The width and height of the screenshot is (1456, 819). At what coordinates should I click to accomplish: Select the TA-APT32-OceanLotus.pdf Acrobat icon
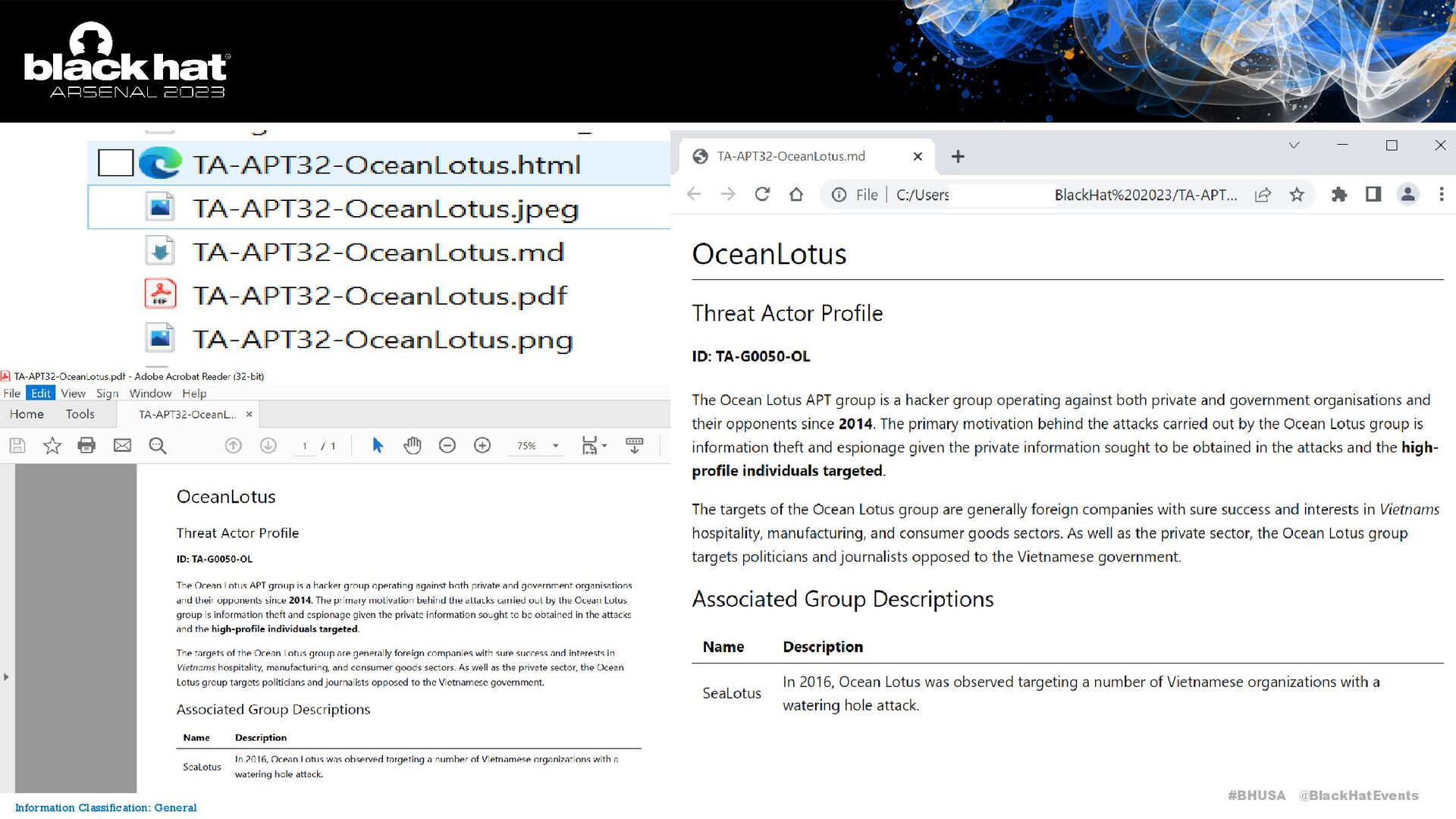point(160,294)
